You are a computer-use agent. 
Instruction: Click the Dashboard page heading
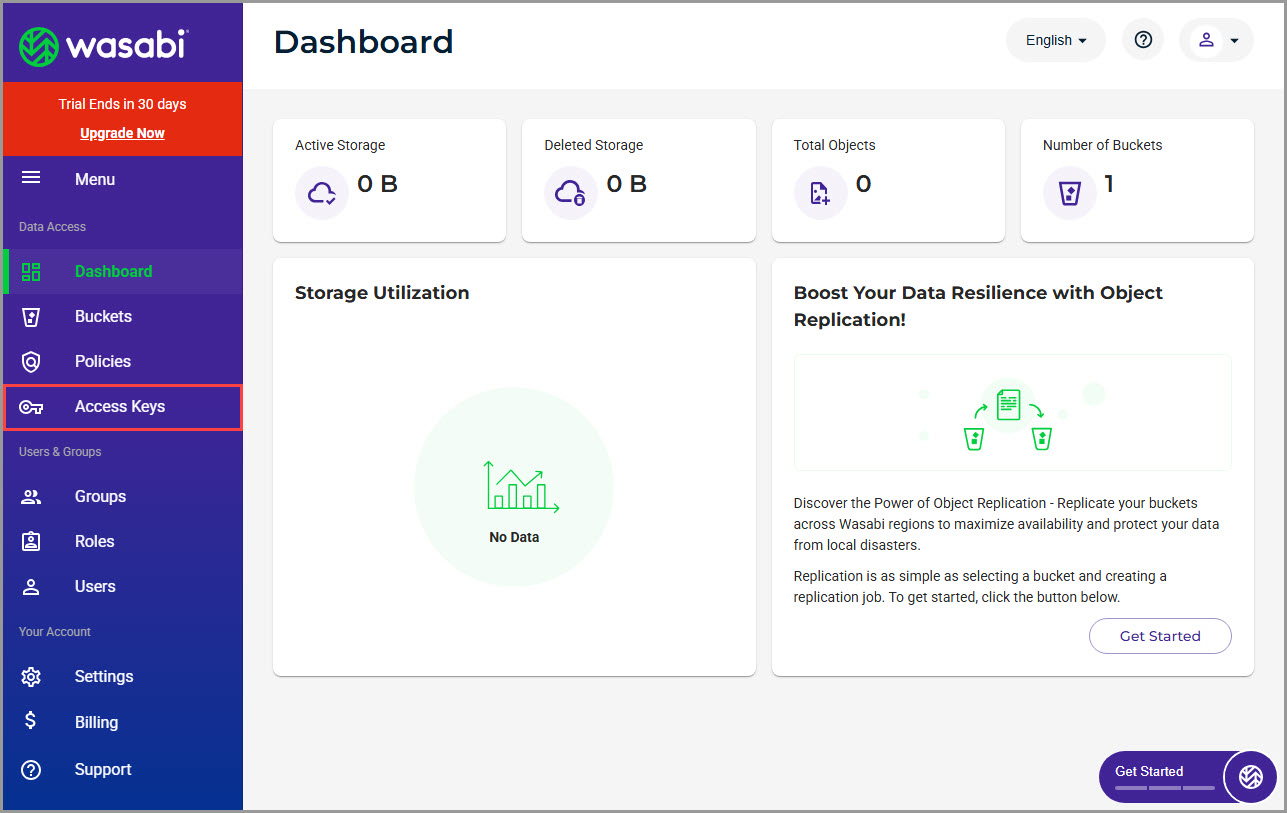363,42
